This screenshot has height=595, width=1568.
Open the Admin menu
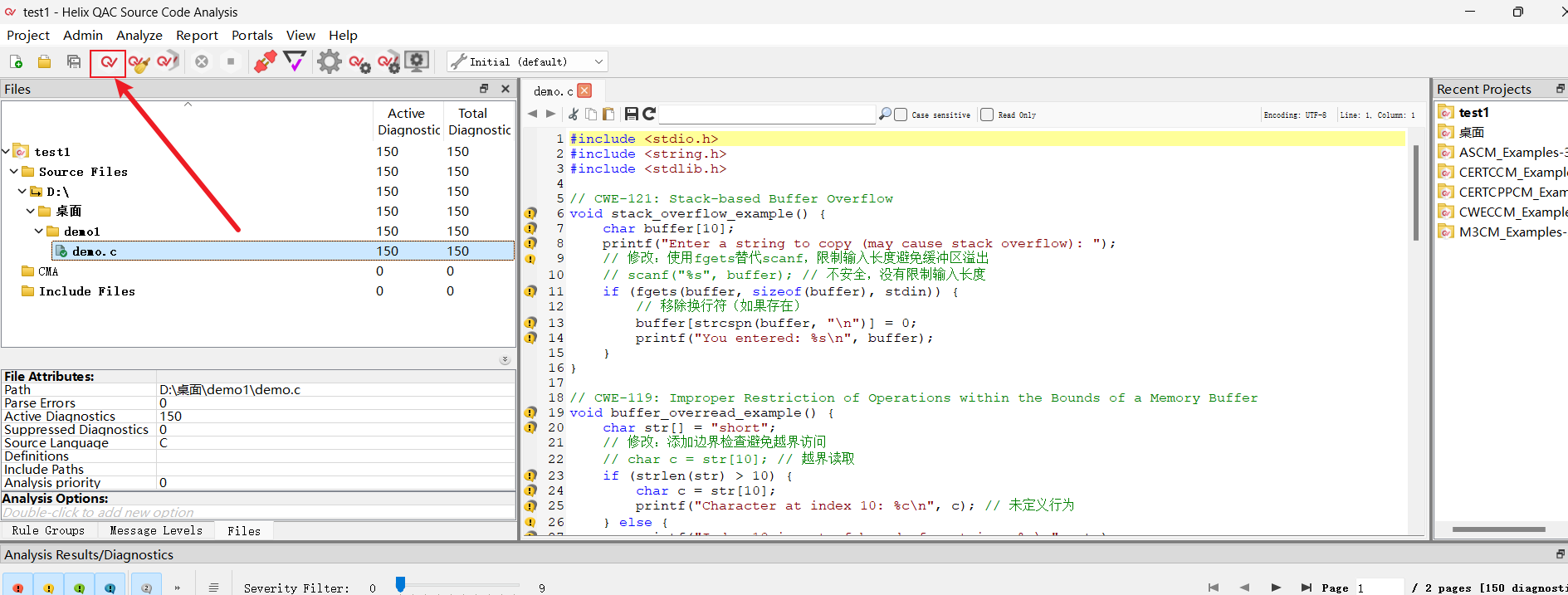[x=83, y=35]
